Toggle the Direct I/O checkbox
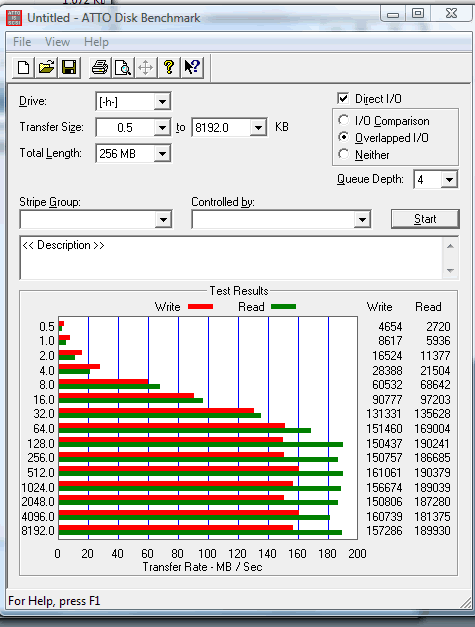Screen dimensions: 475x627 point(343,98)
